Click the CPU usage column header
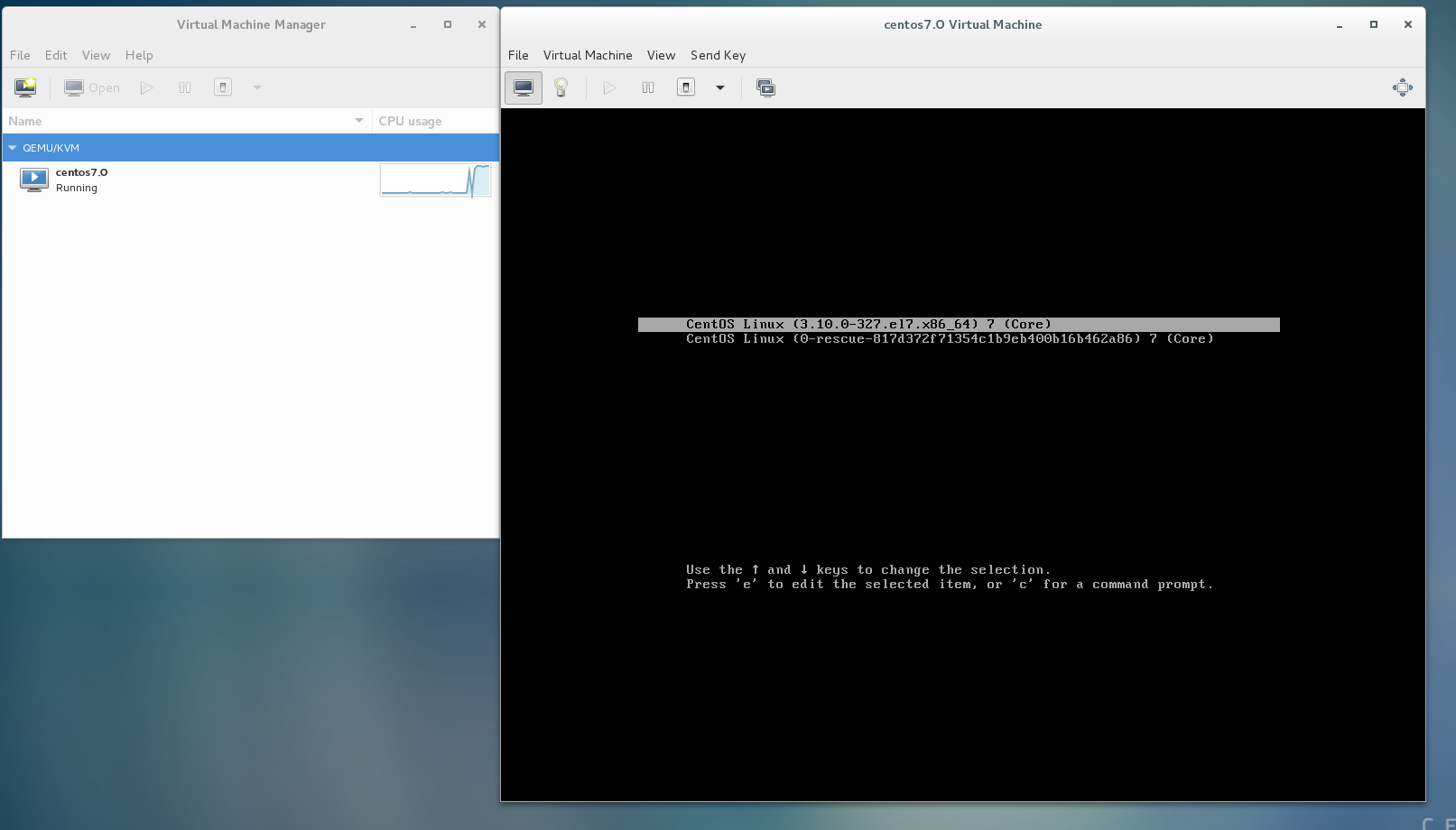1456x830 pixels. click(435, 121)
